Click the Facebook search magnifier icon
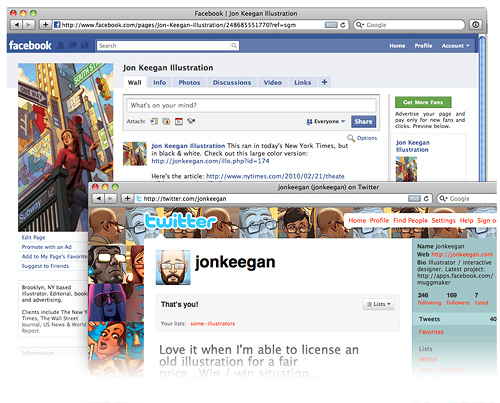The width and height of the screenshot is (500, 403). 234,46
